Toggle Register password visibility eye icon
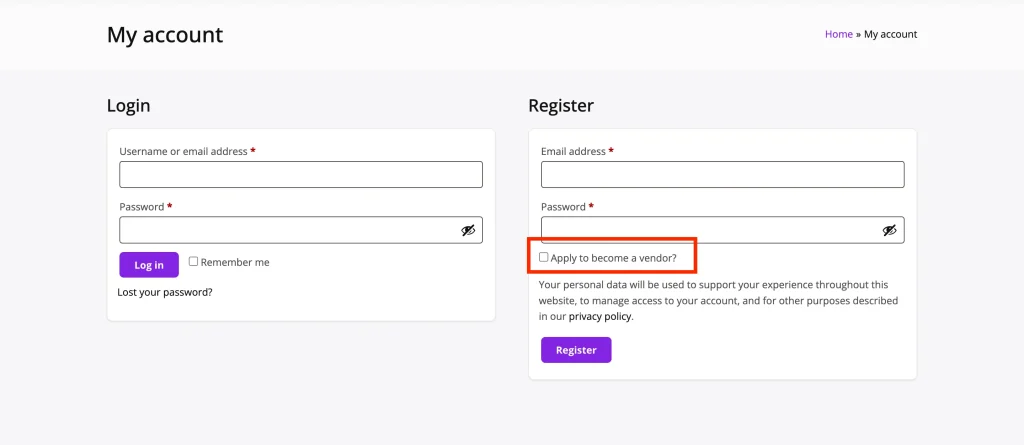 pyautogui.click(x=889, y=230)
